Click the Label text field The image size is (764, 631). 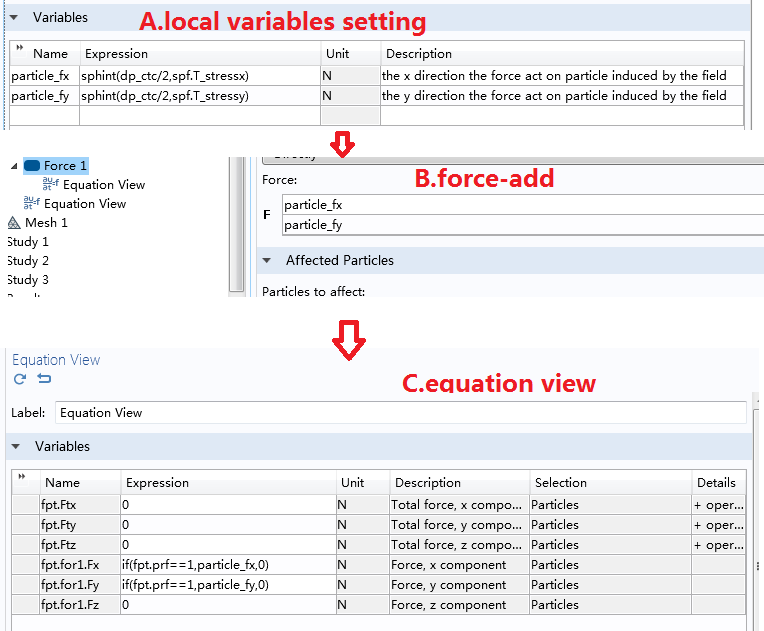point(400,413)
